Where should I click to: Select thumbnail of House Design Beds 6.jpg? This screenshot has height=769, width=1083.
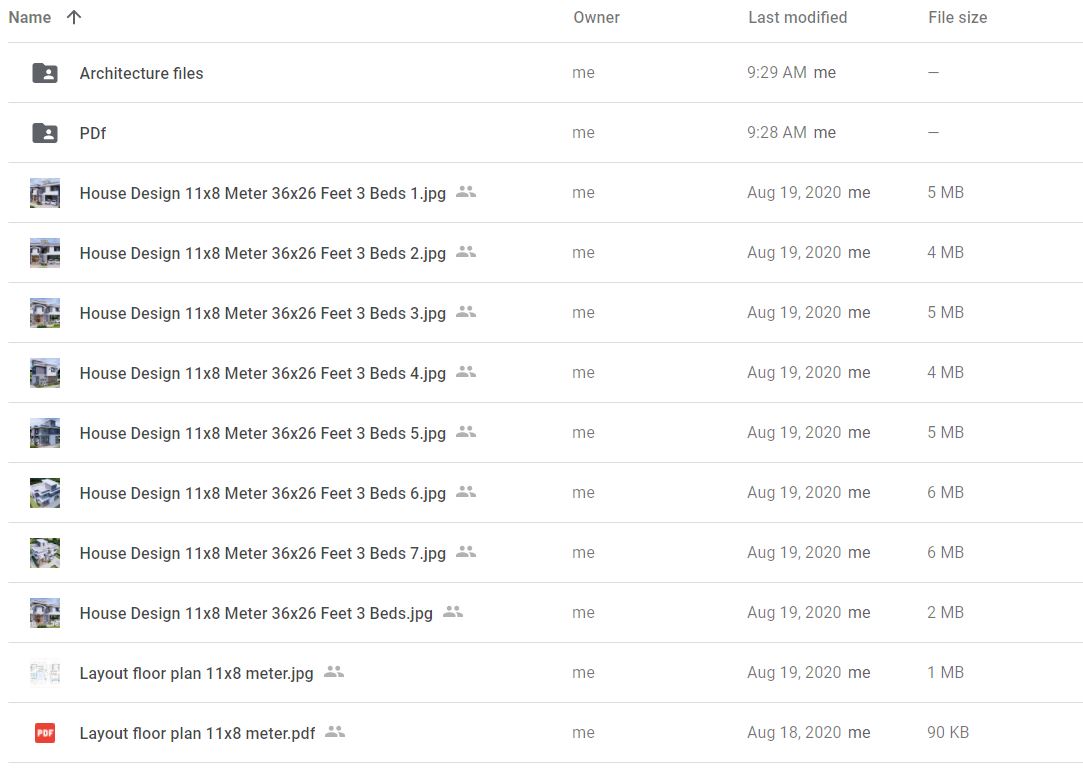(x=45, y=493)
